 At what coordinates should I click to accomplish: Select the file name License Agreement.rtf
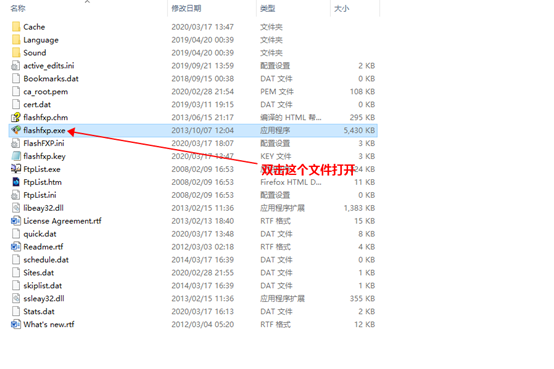(62, 221)
